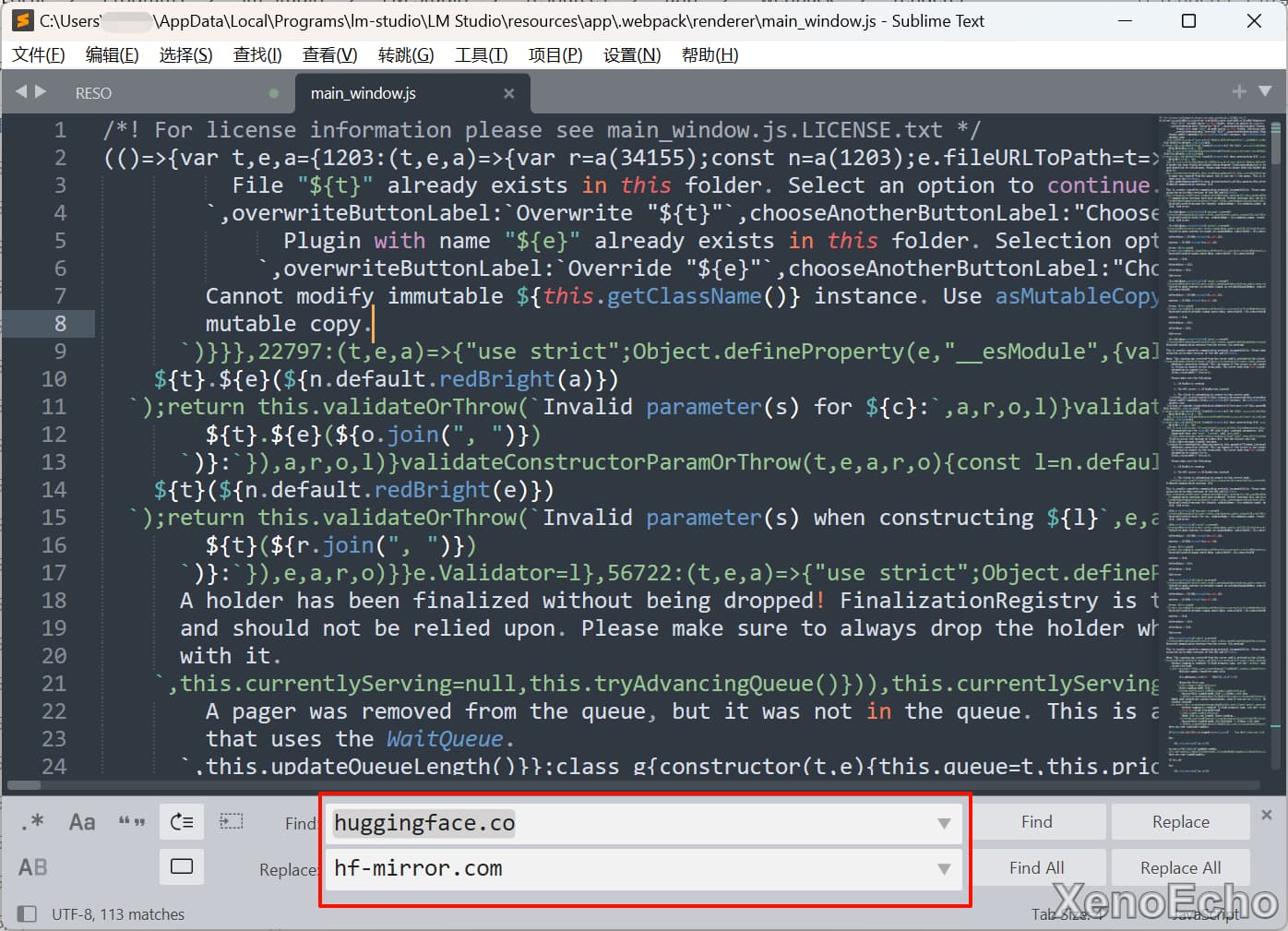
Task: Toggle the in-selection search icon
Action: 232,821
